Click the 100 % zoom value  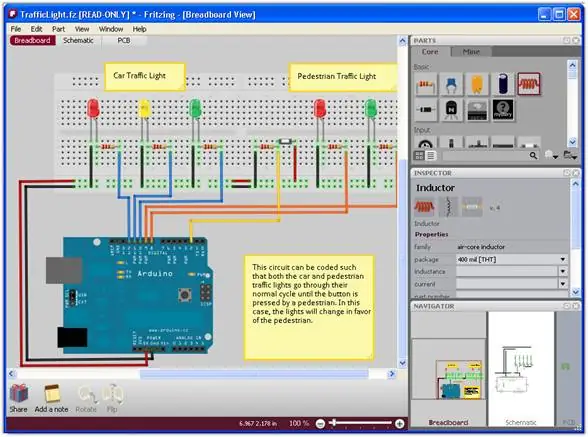(x=299, y=423)
